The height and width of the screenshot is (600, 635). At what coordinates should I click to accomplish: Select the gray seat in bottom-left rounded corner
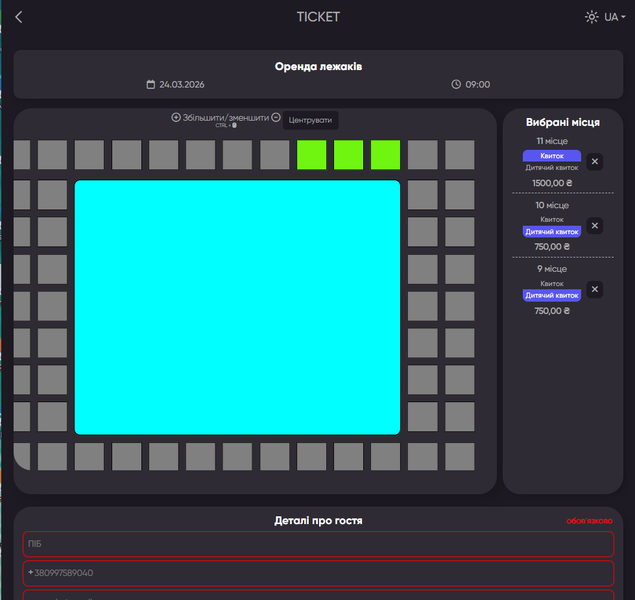point(23,457)
